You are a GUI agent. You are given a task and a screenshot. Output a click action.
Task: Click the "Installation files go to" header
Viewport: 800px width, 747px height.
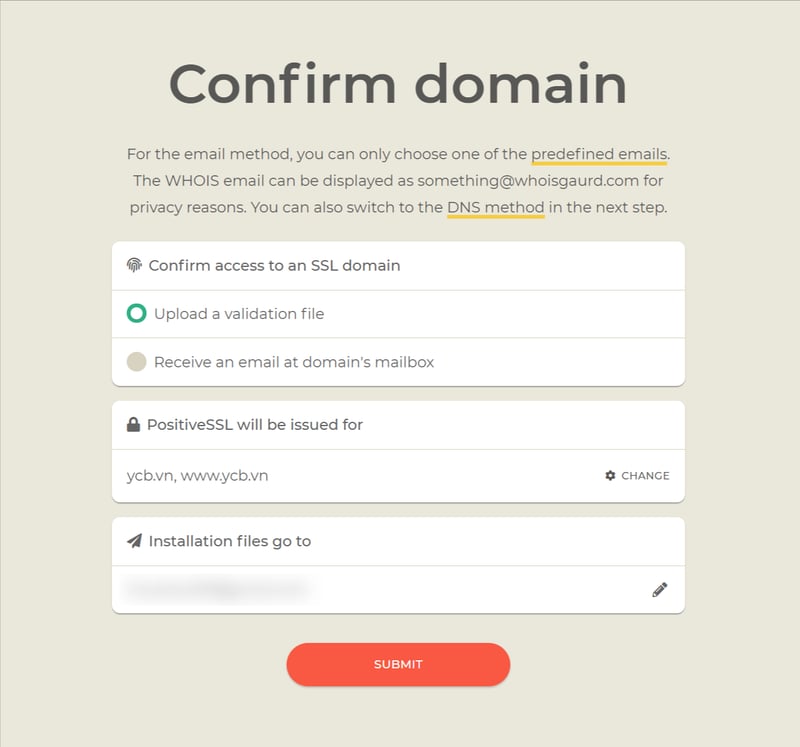[x=230, y=541]
